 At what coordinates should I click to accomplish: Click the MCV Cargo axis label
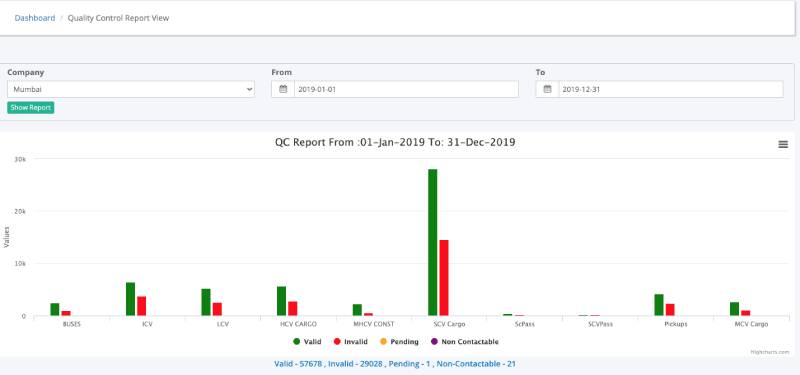[752, 324]
